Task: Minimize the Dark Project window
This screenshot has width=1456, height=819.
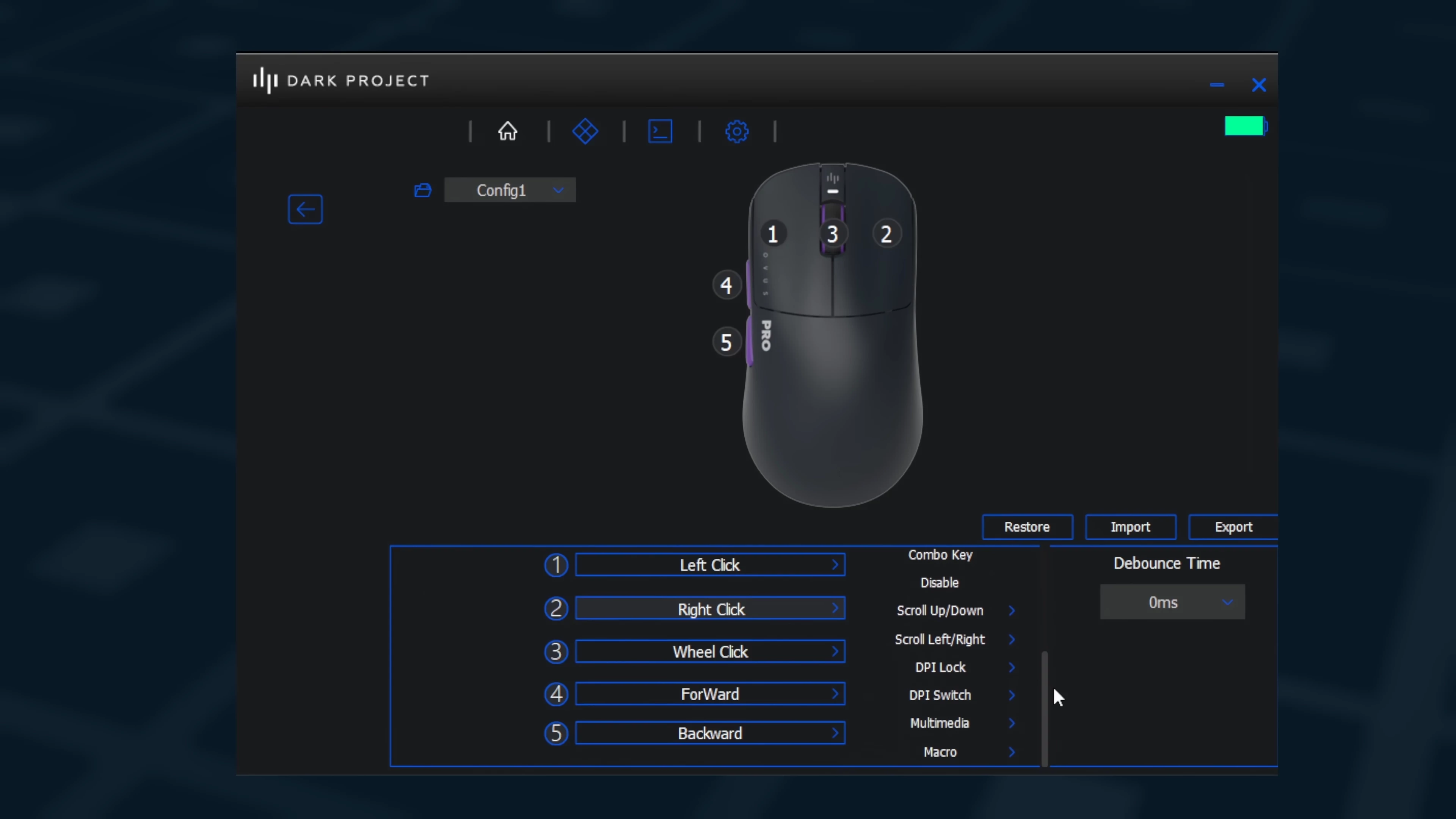Action: pyautogui.click(x=1217, y=85)
